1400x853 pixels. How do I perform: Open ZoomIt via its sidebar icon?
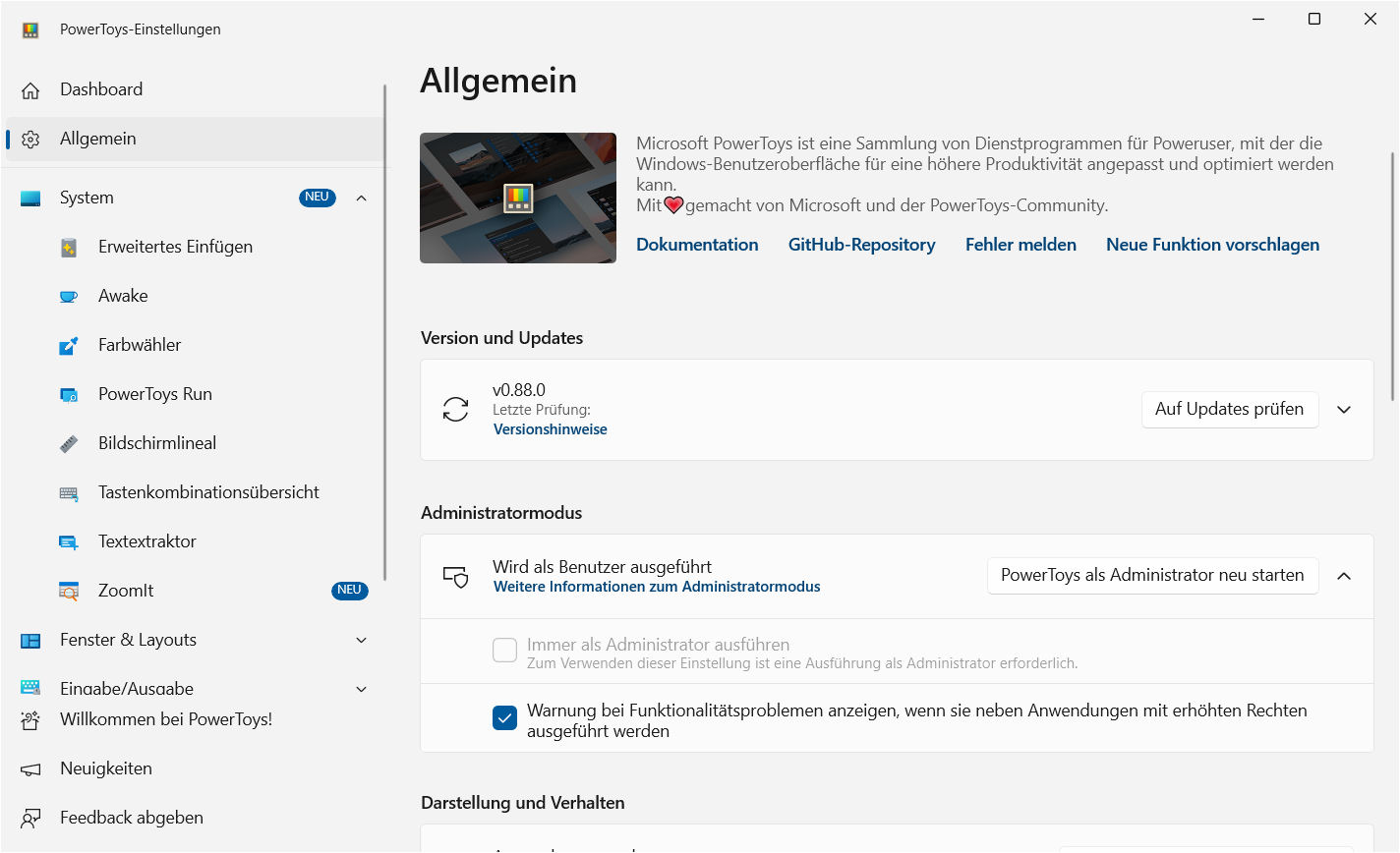point(69,591)
